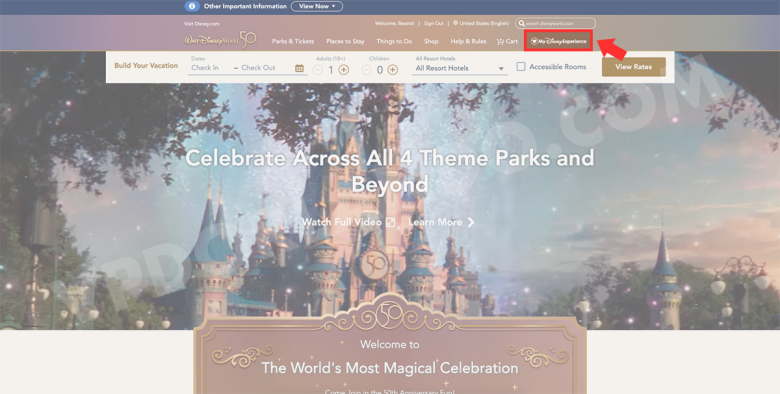Click the blue info icon beside Other Important Information
Viewport: 780px width, 394px height.
pos(192,6)
